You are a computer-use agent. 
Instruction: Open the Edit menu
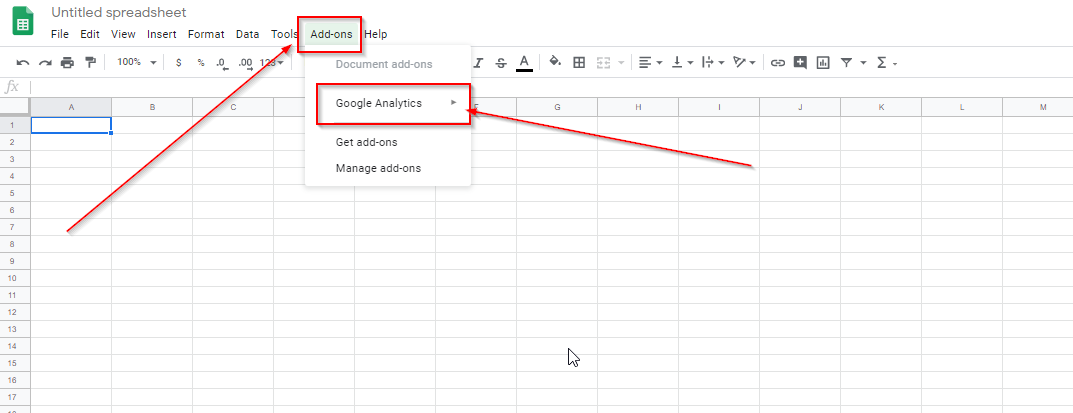pyautogui.click(x=90, y=34)
